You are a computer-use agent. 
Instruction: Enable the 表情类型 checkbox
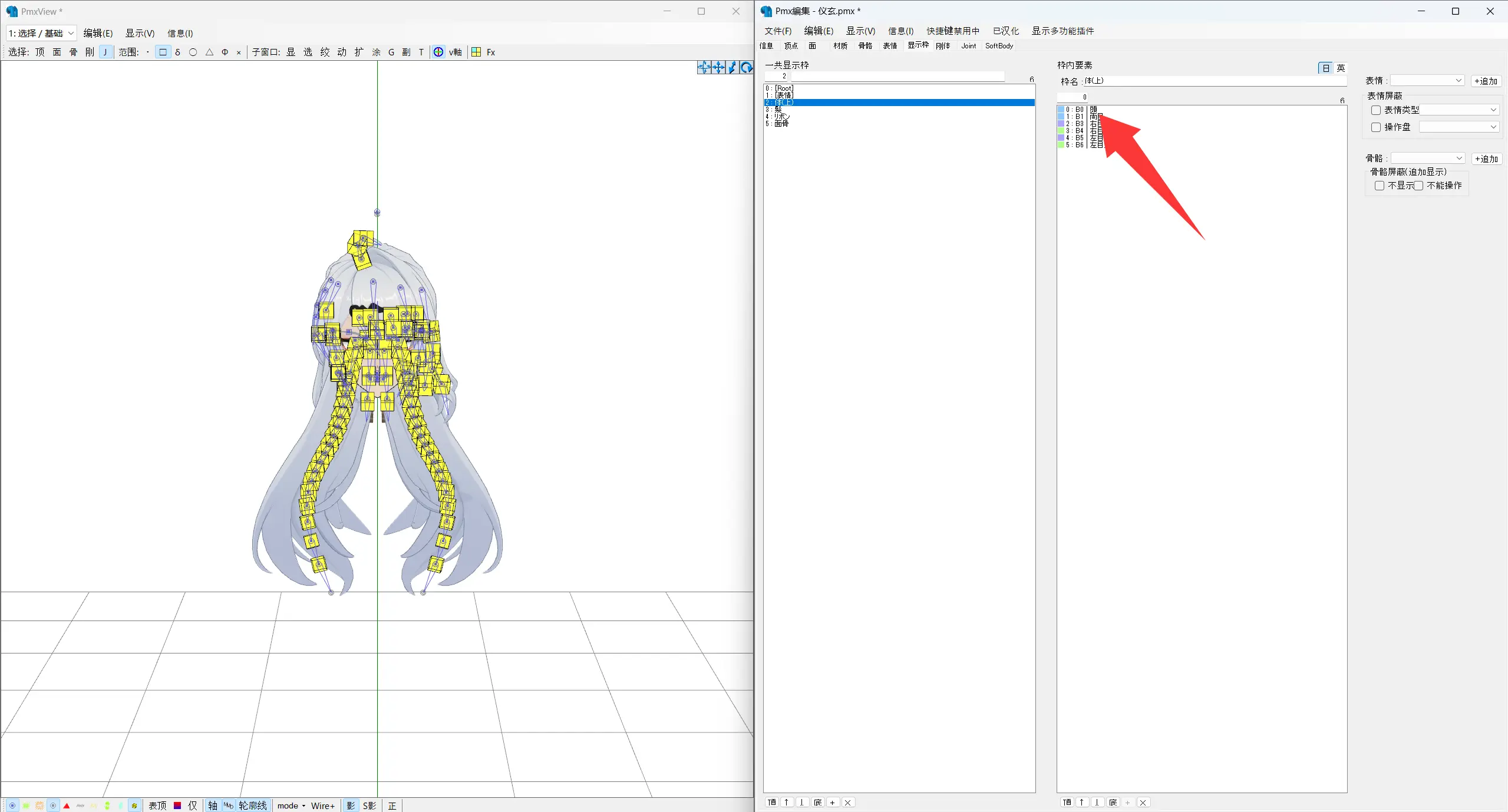tap(1376, 110)
